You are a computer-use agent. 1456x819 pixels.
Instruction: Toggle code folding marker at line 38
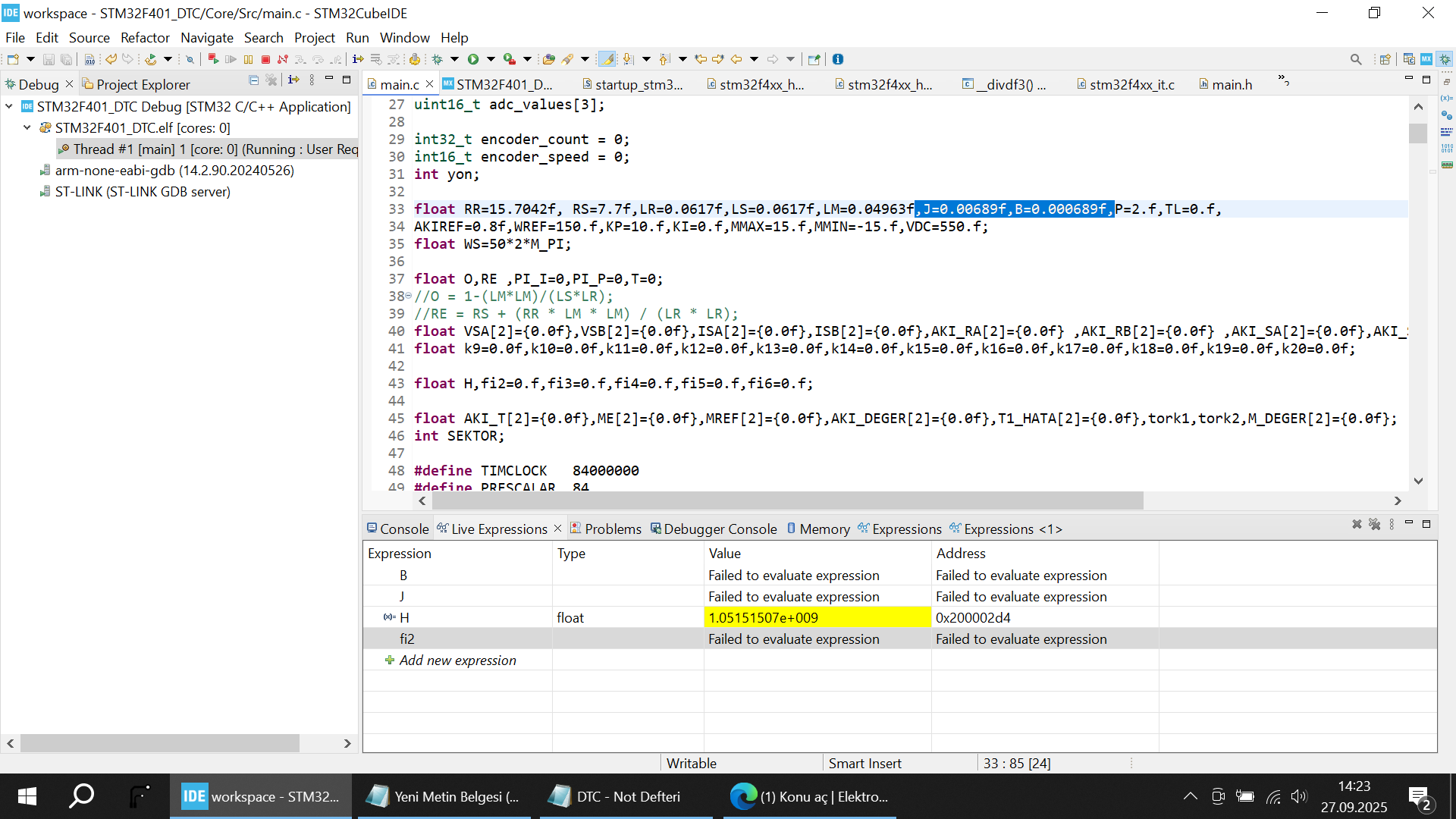tap(409, 296)
